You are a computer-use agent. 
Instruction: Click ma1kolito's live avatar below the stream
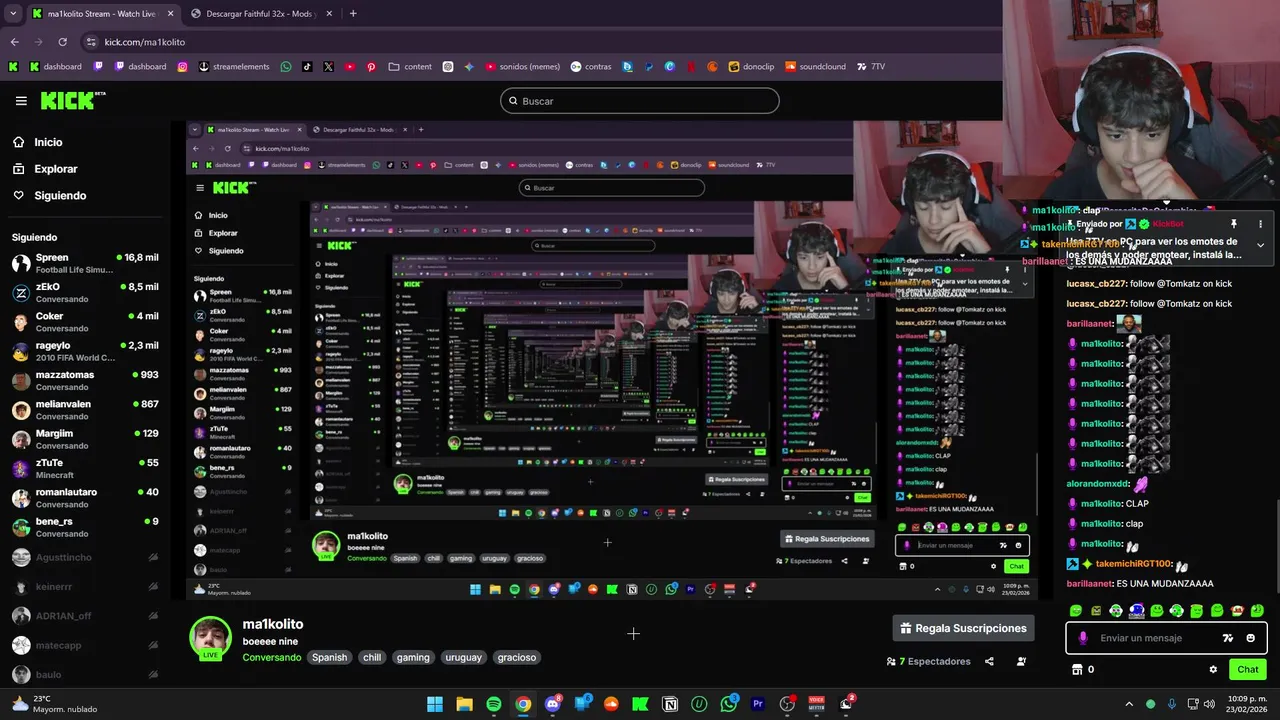tap(210, 638)
